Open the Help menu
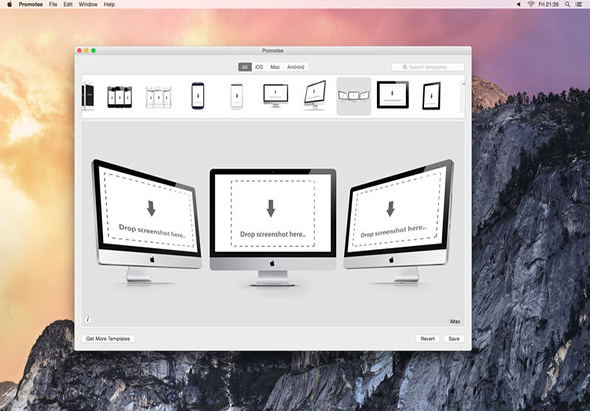This screenshot has height=411, width=590. [x=109, y=5]
